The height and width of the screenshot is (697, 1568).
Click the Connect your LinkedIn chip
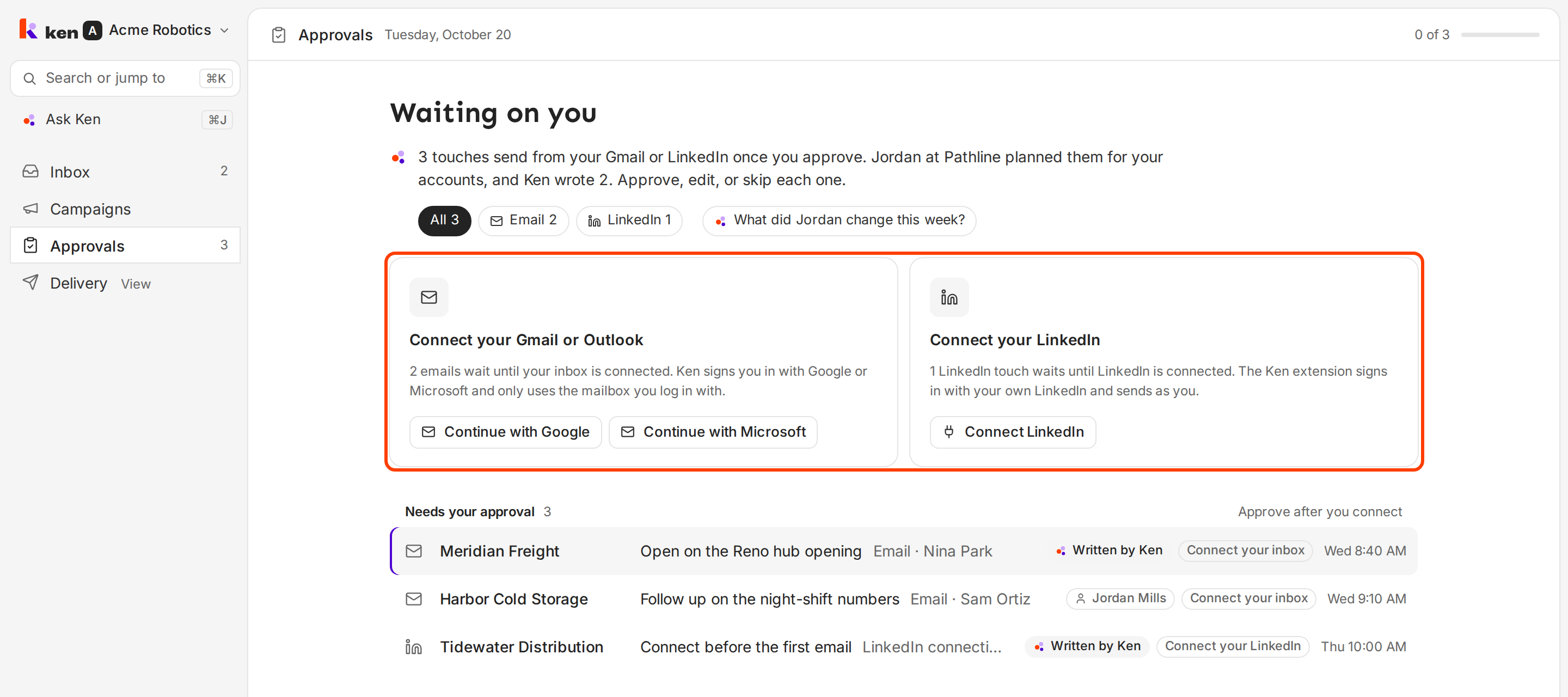(x=1233, y=646)
